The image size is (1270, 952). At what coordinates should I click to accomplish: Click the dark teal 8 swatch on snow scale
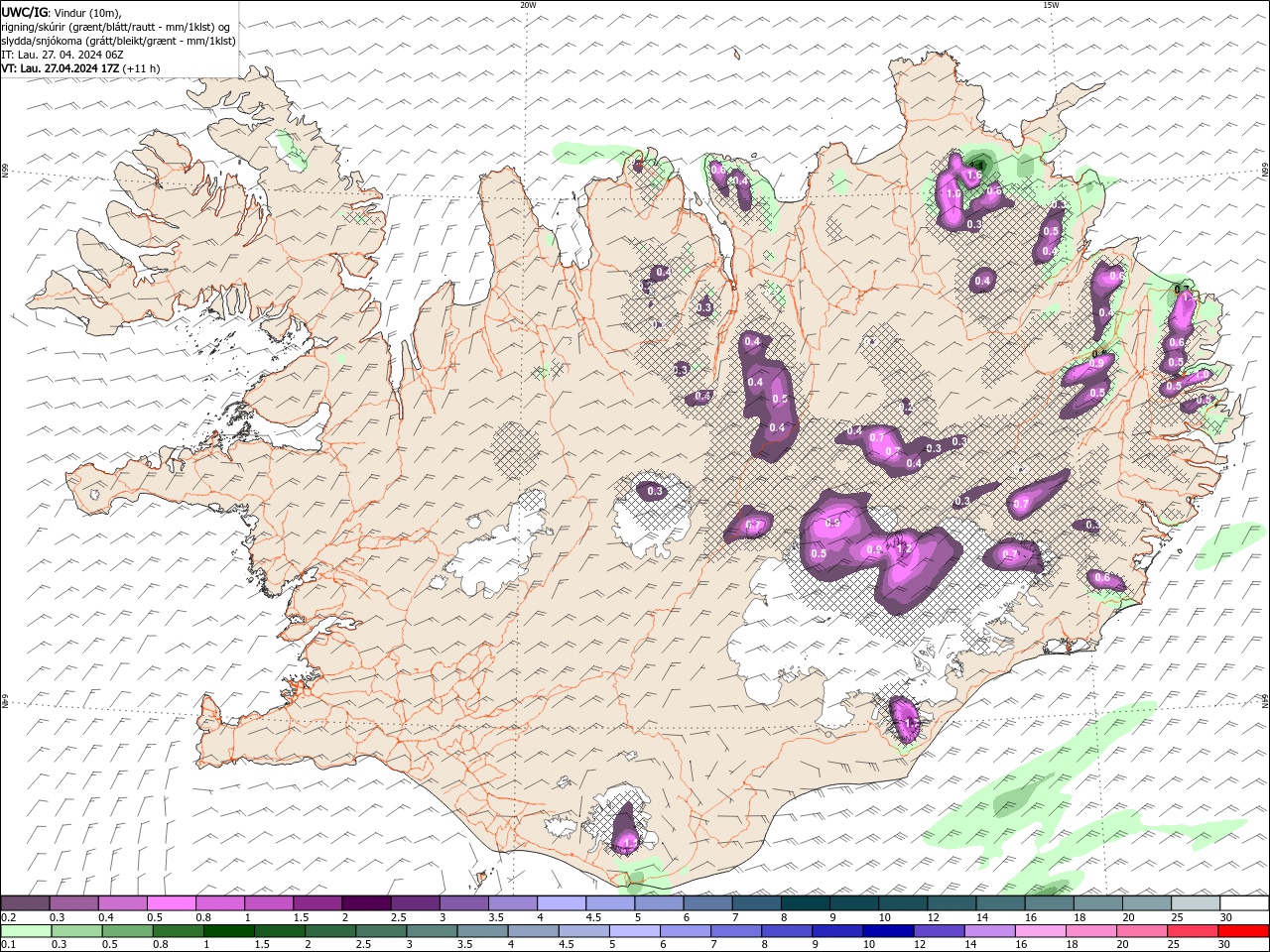point(806,903)
